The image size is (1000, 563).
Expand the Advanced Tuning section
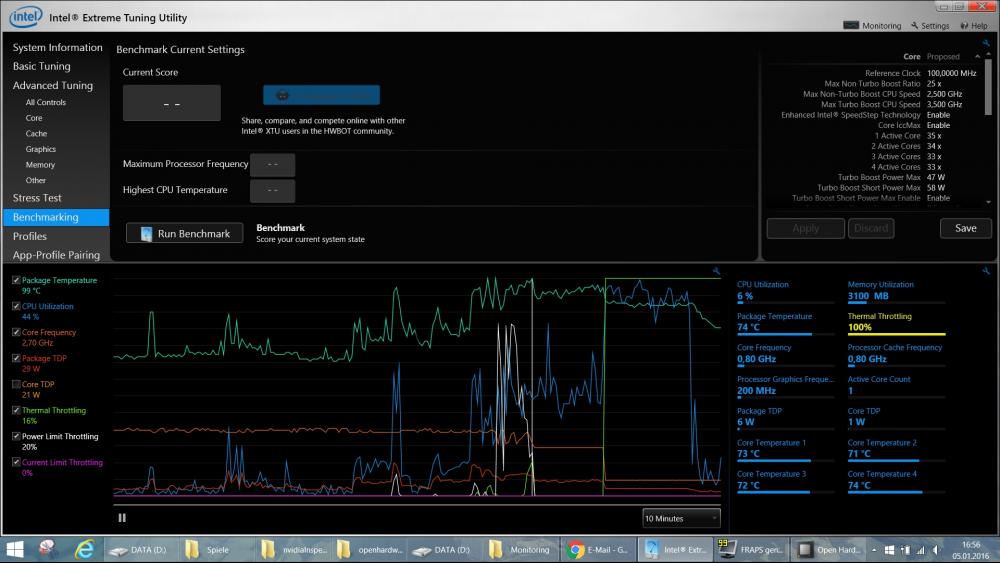point(53,86)
